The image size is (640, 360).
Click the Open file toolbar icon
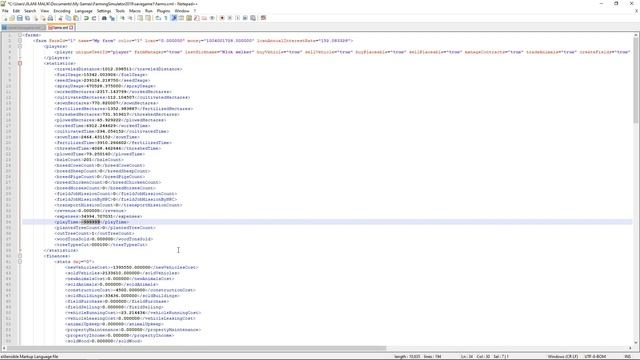12,18
